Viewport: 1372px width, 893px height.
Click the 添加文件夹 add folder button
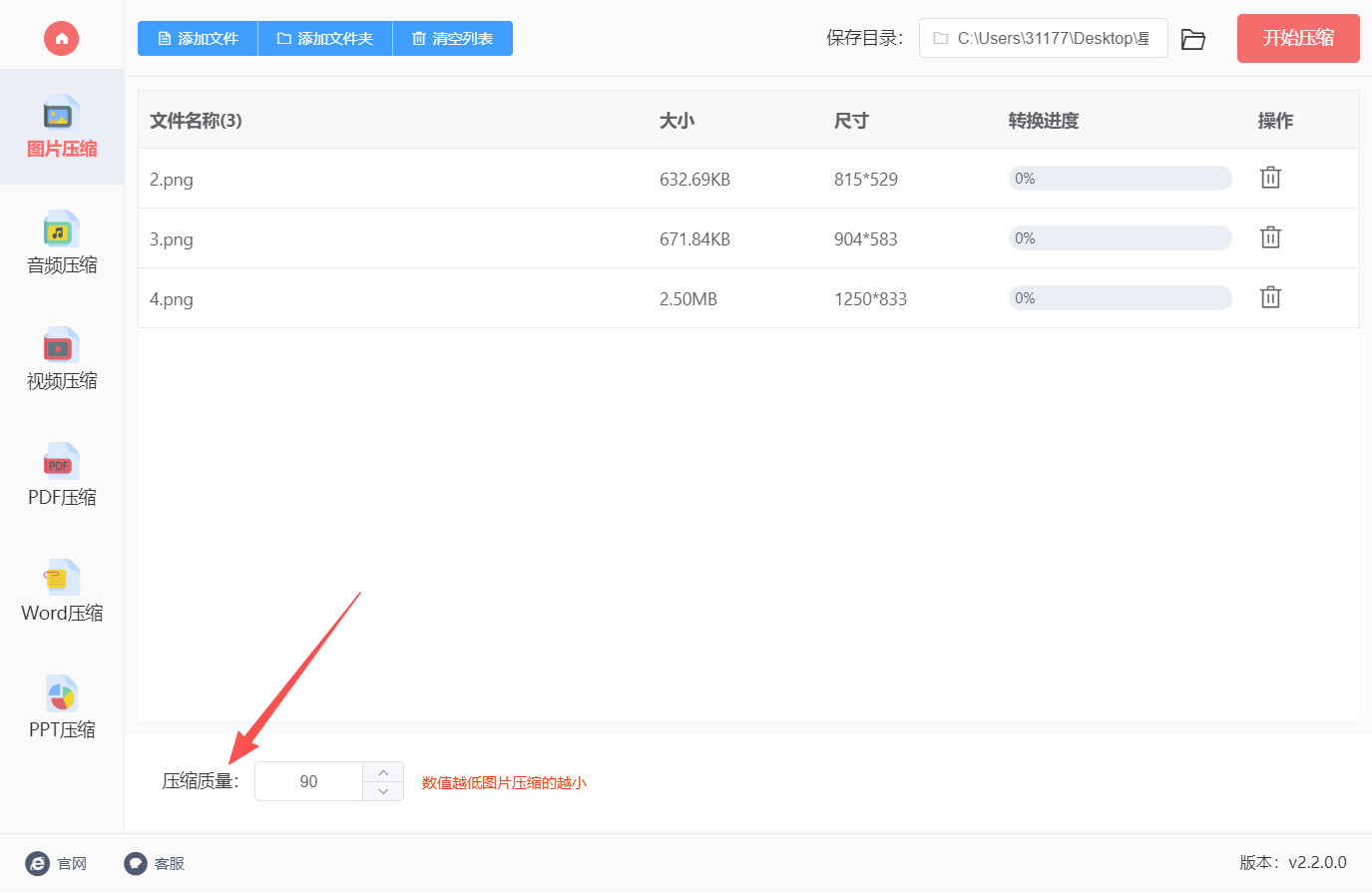pos(325,39)
